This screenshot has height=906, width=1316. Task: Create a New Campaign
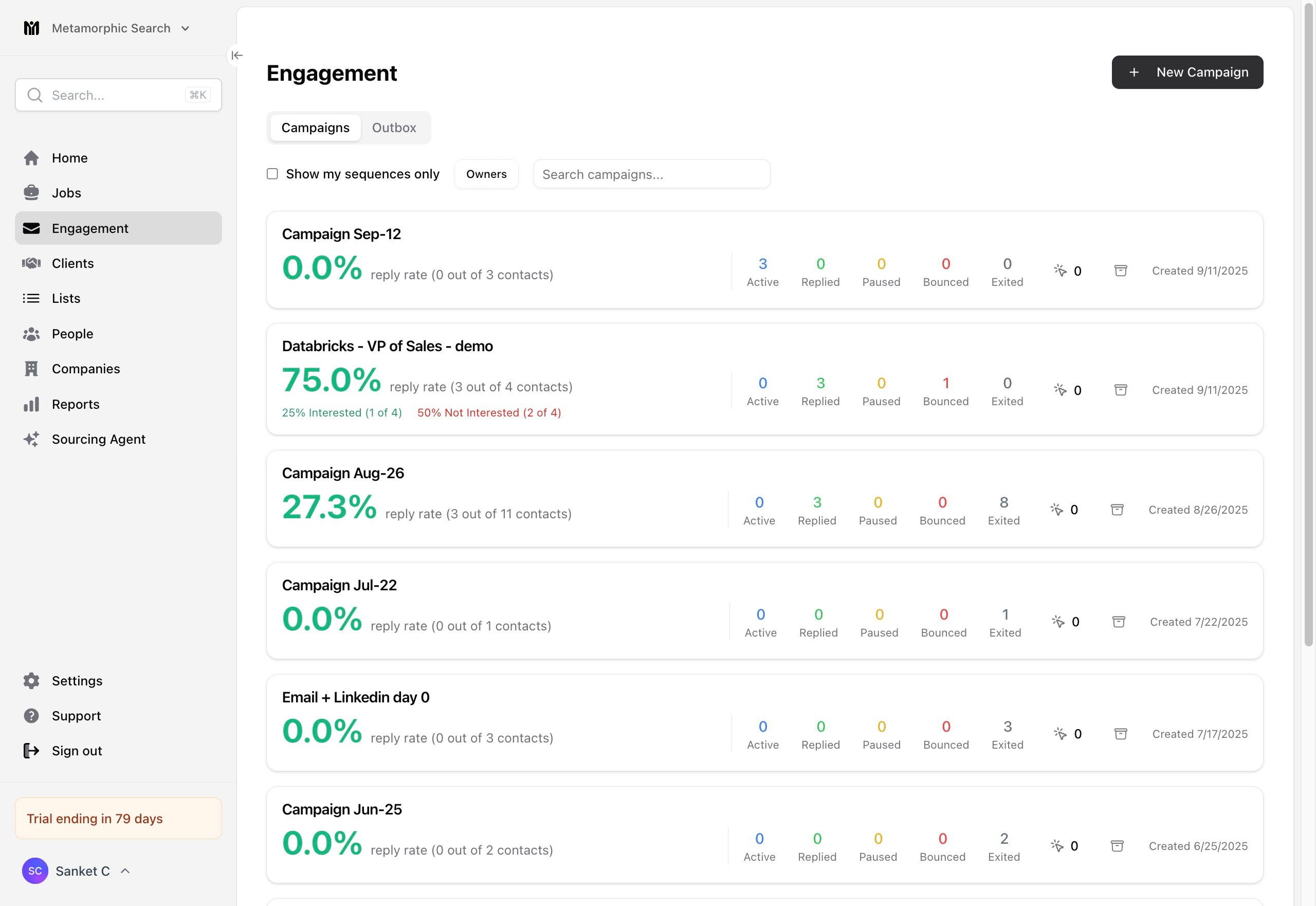[1187, 72]
